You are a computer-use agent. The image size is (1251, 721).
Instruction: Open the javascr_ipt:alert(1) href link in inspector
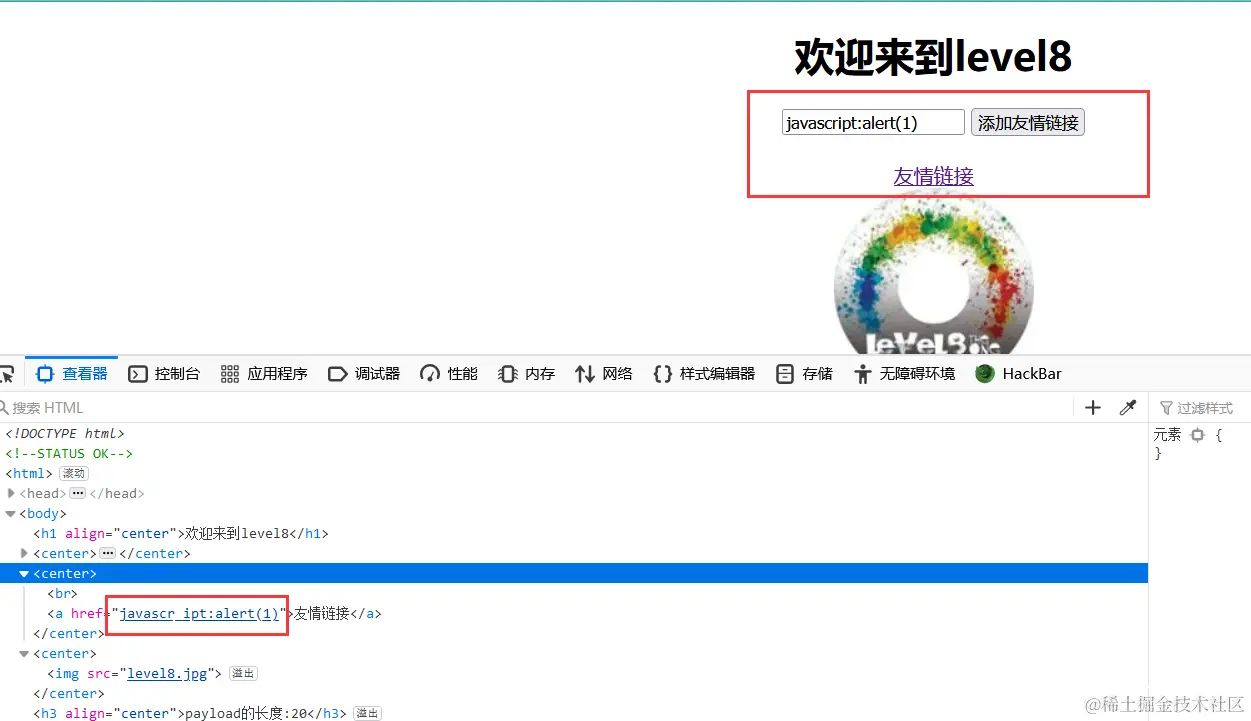click(199, 613)
